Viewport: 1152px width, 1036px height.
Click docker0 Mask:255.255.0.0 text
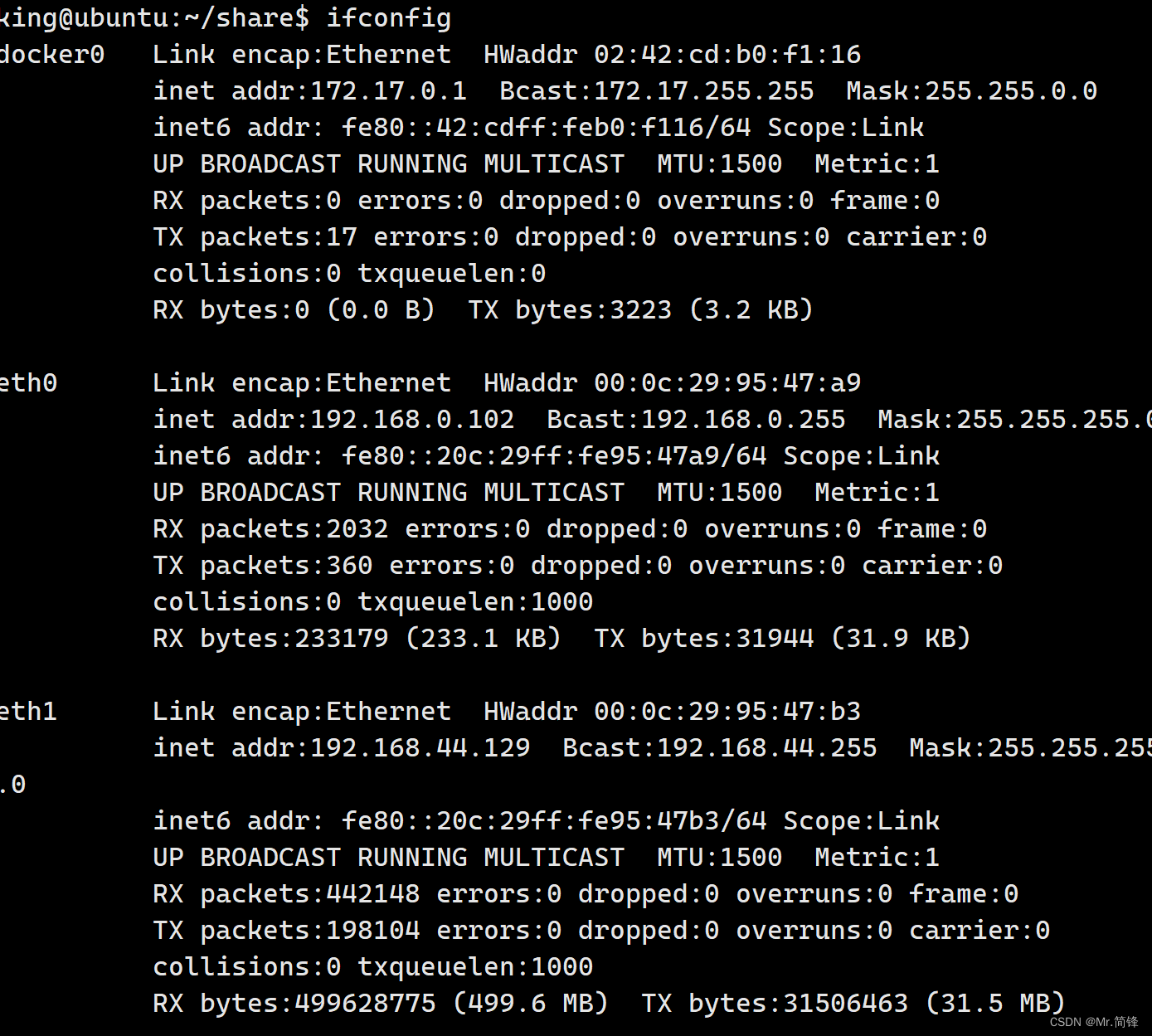click(972, 91)
